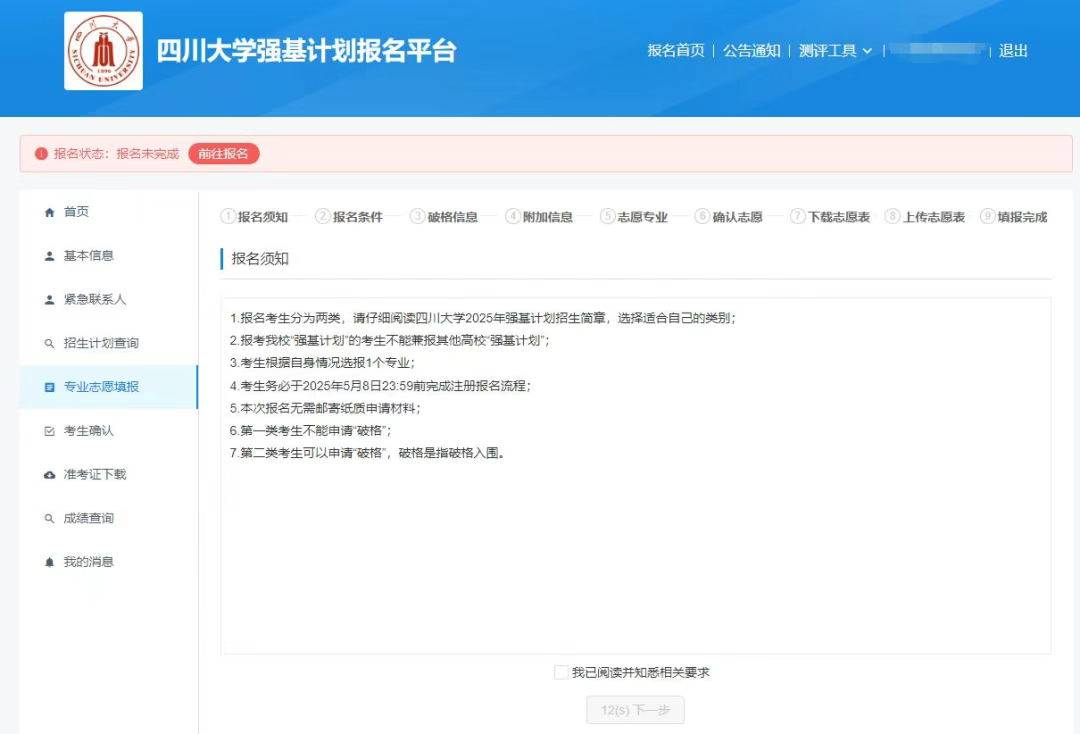Open 报名首页 in top navigation
Image resolution: width=1080 pixels, height=734 pixels.
(x=676, y=51)
